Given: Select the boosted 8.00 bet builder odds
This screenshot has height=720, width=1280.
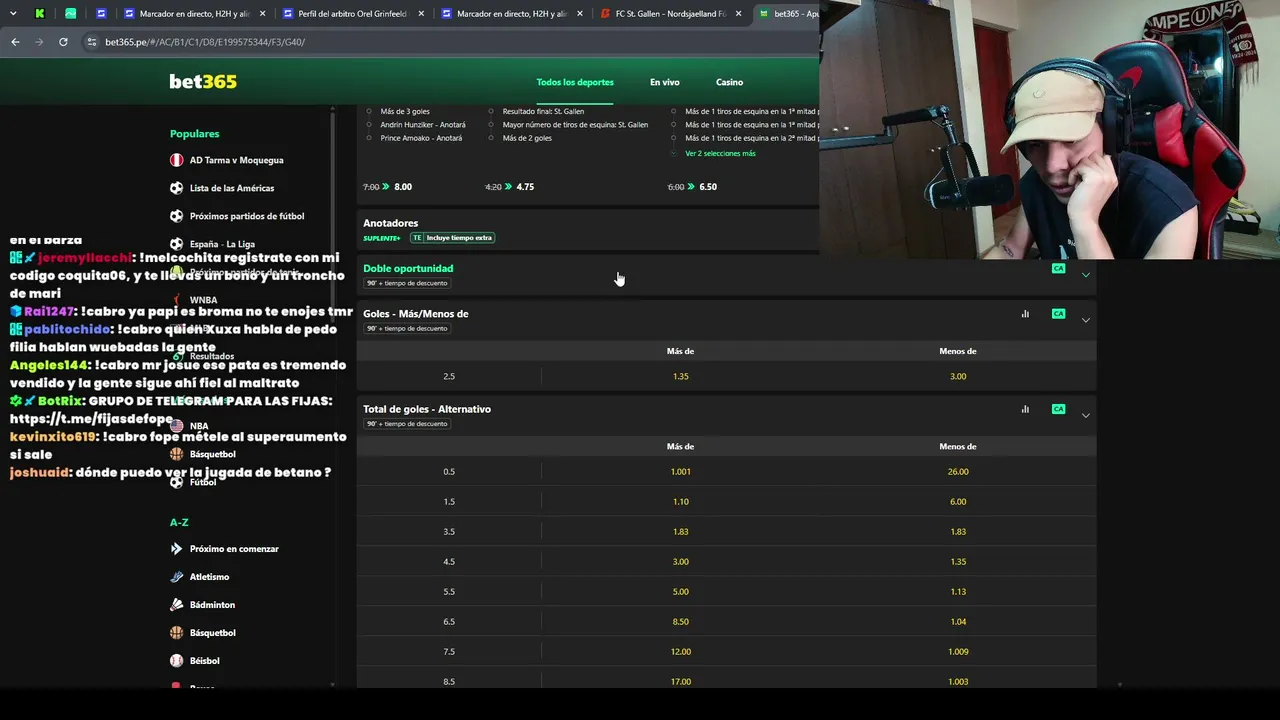Looking at the screenshot, I should pyautogui.click(x=403, y=187).
